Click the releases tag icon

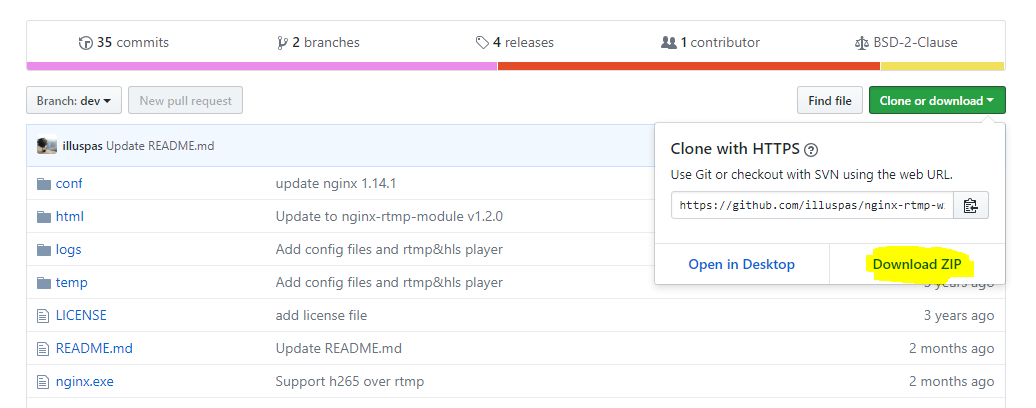coord(482,42)
